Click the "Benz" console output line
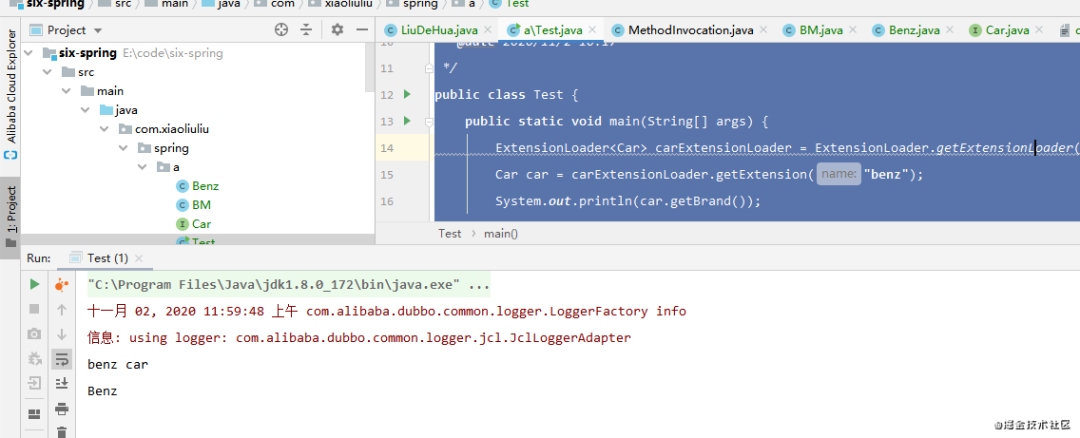The height and width of the screenshot is (438, 1080). pyautogui.click(x=103, y=391)
